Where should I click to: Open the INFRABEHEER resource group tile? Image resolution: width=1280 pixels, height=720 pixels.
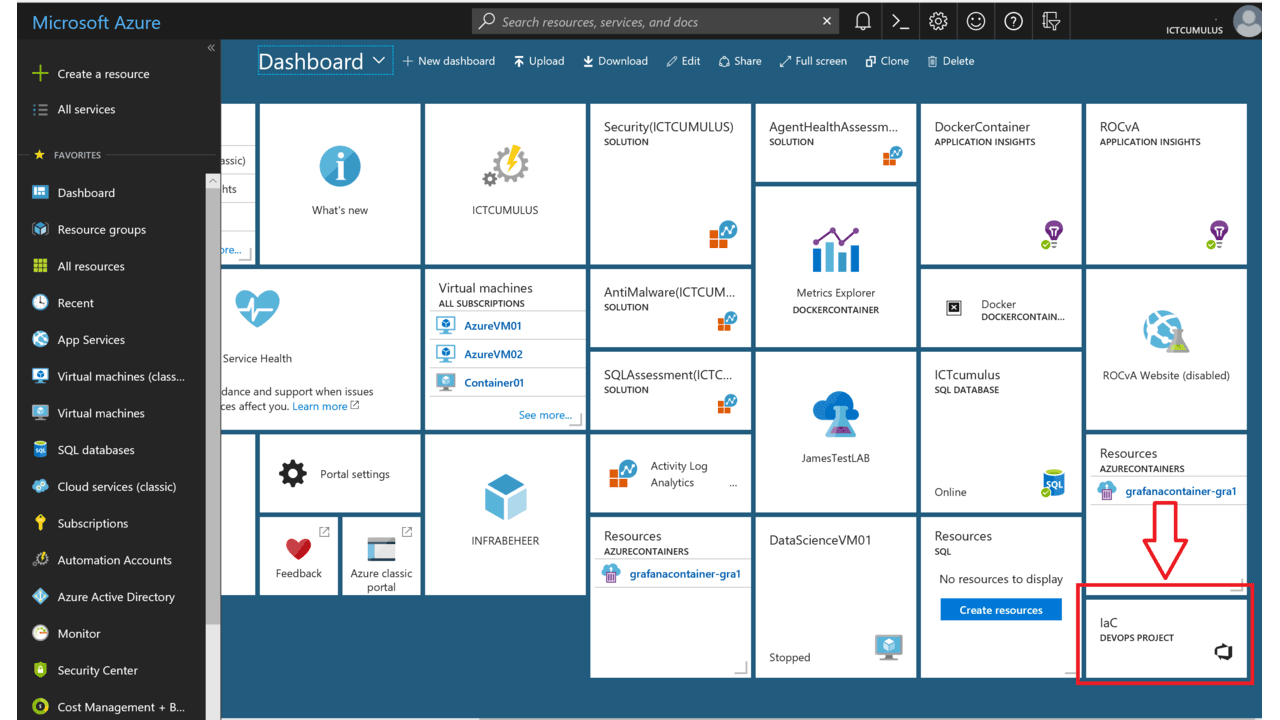click(505, 515)
